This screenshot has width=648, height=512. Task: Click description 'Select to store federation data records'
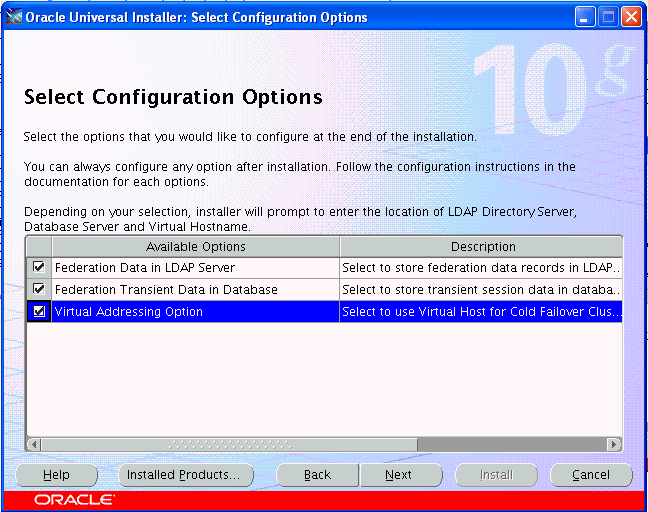tap(481, 268)
